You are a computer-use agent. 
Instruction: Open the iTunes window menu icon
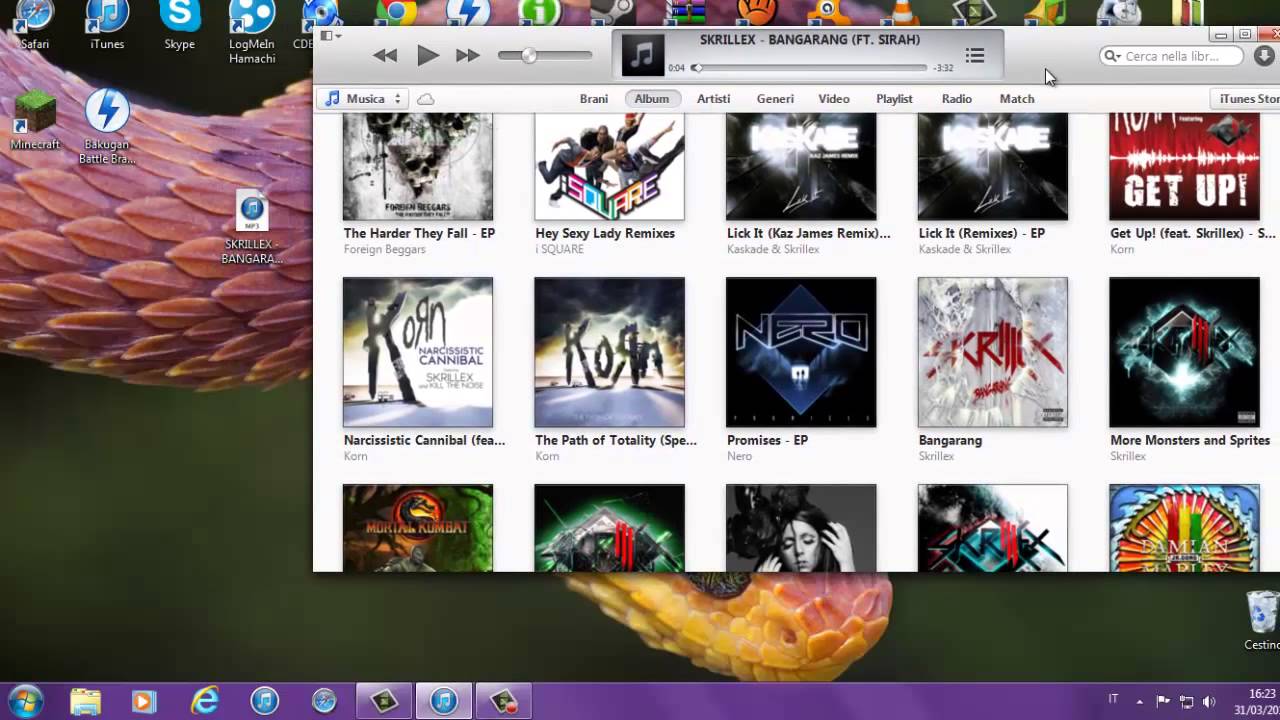click(x=330, y=36)
